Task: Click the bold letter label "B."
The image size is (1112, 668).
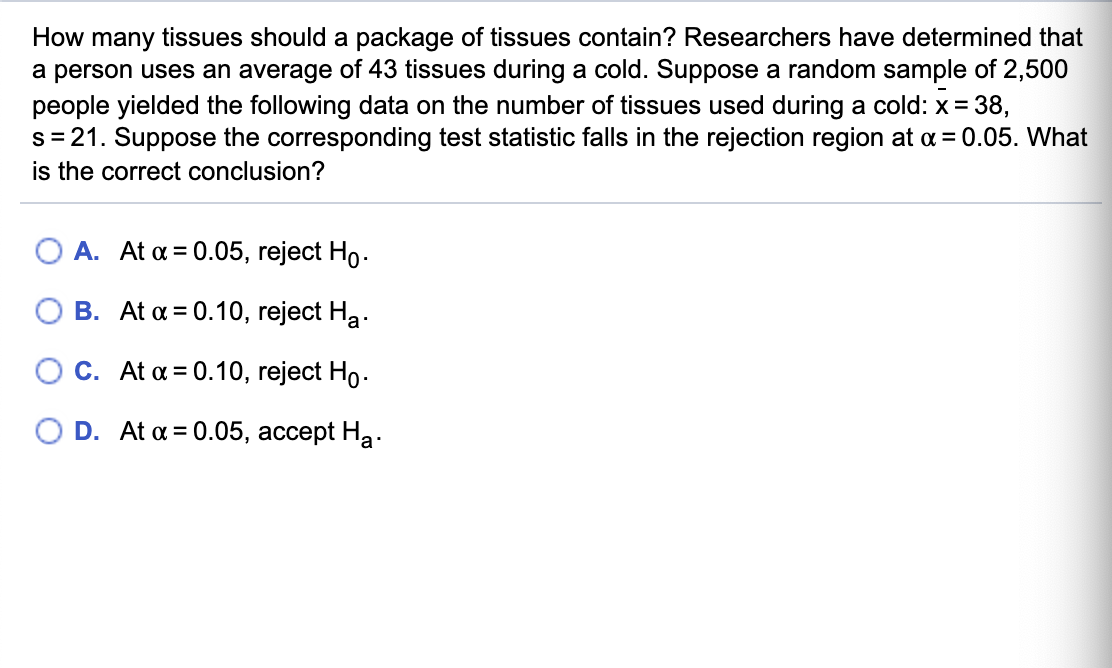Action: pos(86,311)
